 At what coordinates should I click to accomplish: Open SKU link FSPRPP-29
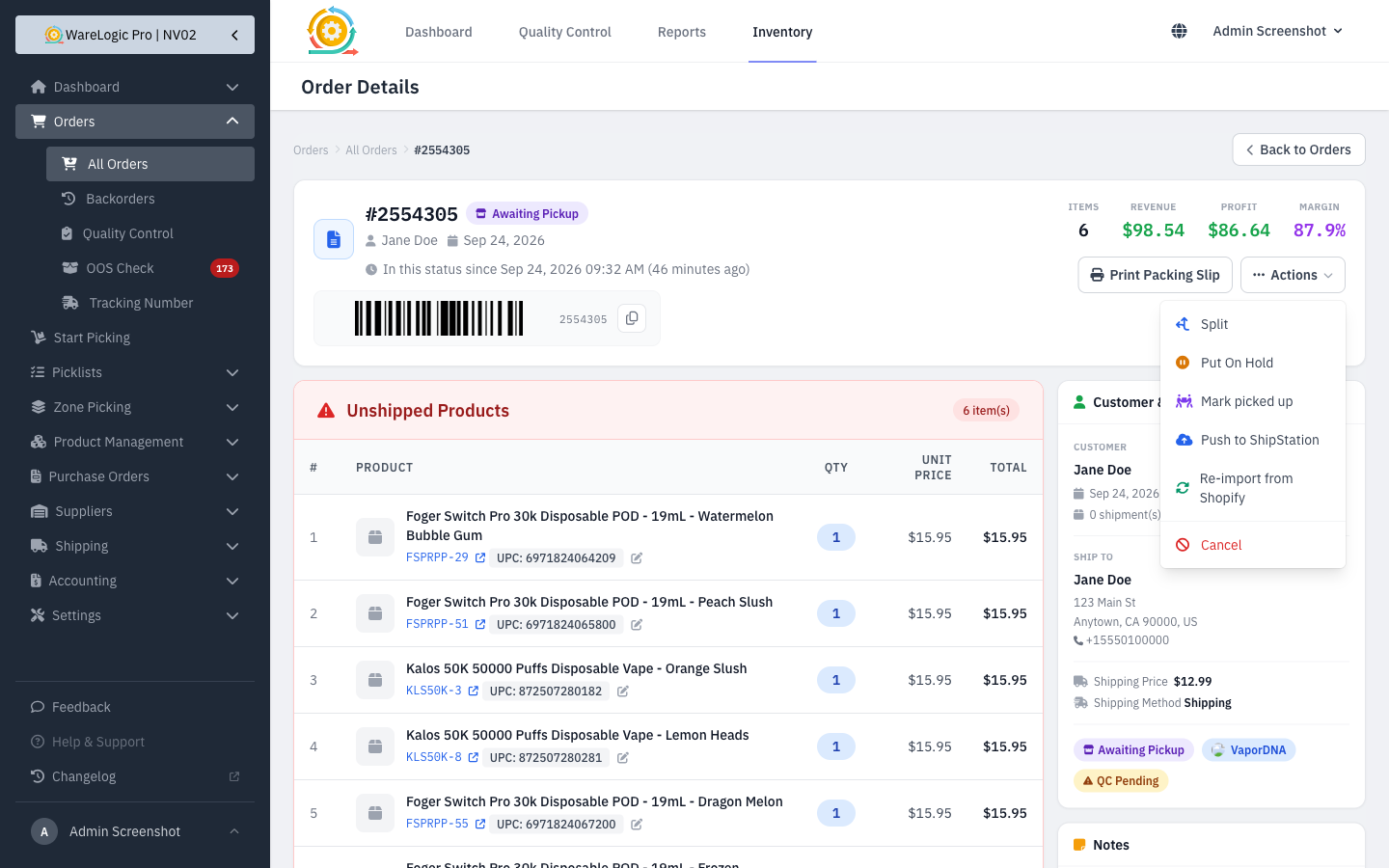coord(437,557)
